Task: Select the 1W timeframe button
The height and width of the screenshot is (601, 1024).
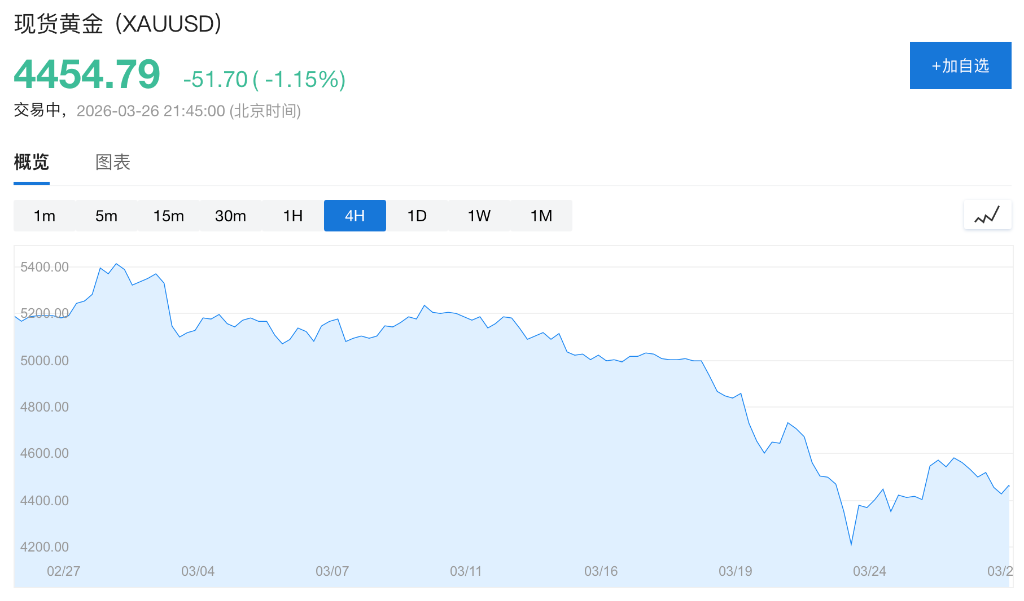Action: point(478,215)
